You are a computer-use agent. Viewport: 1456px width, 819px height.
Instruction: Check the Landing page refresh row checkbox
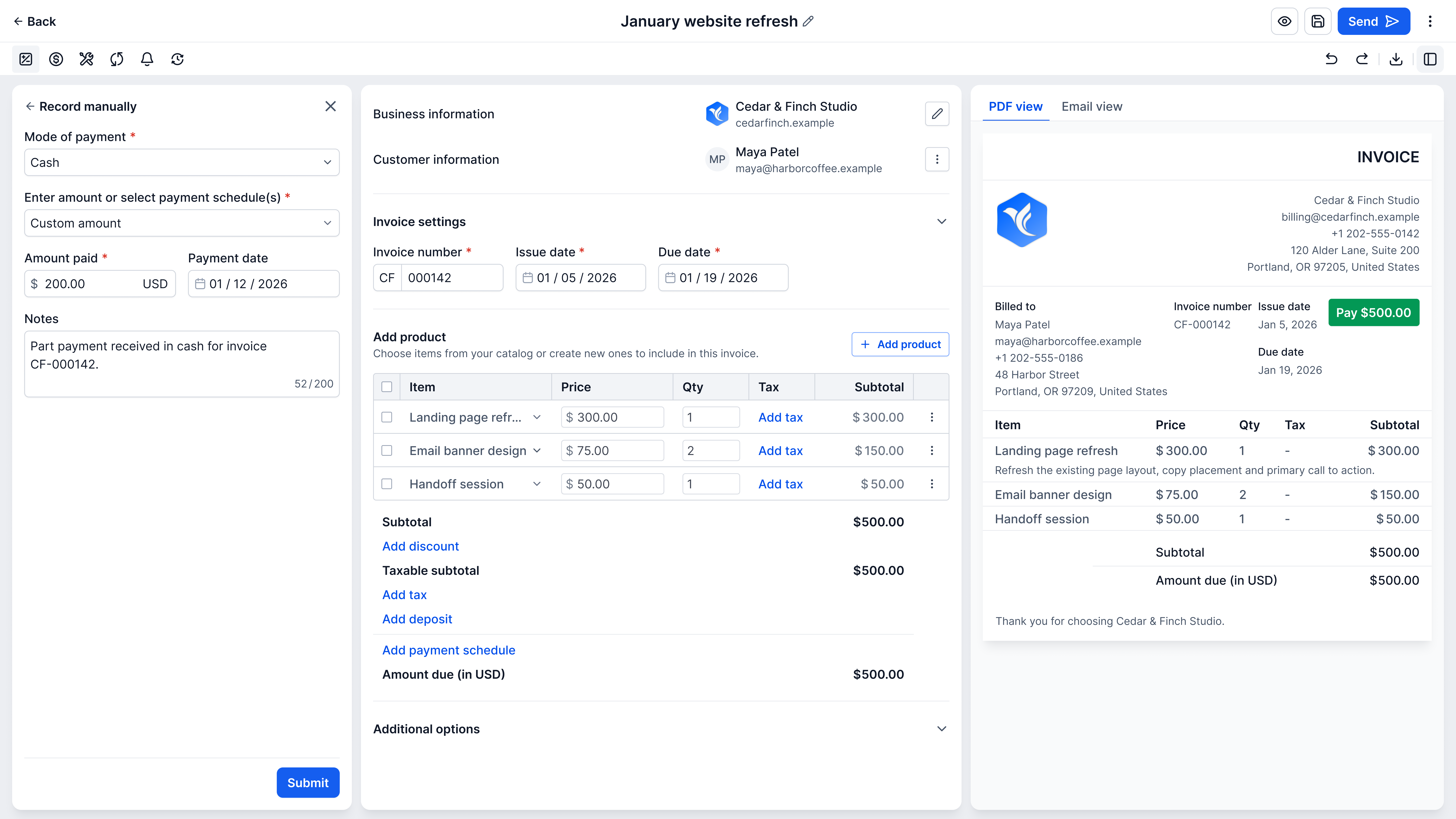[x=387, y=417]
